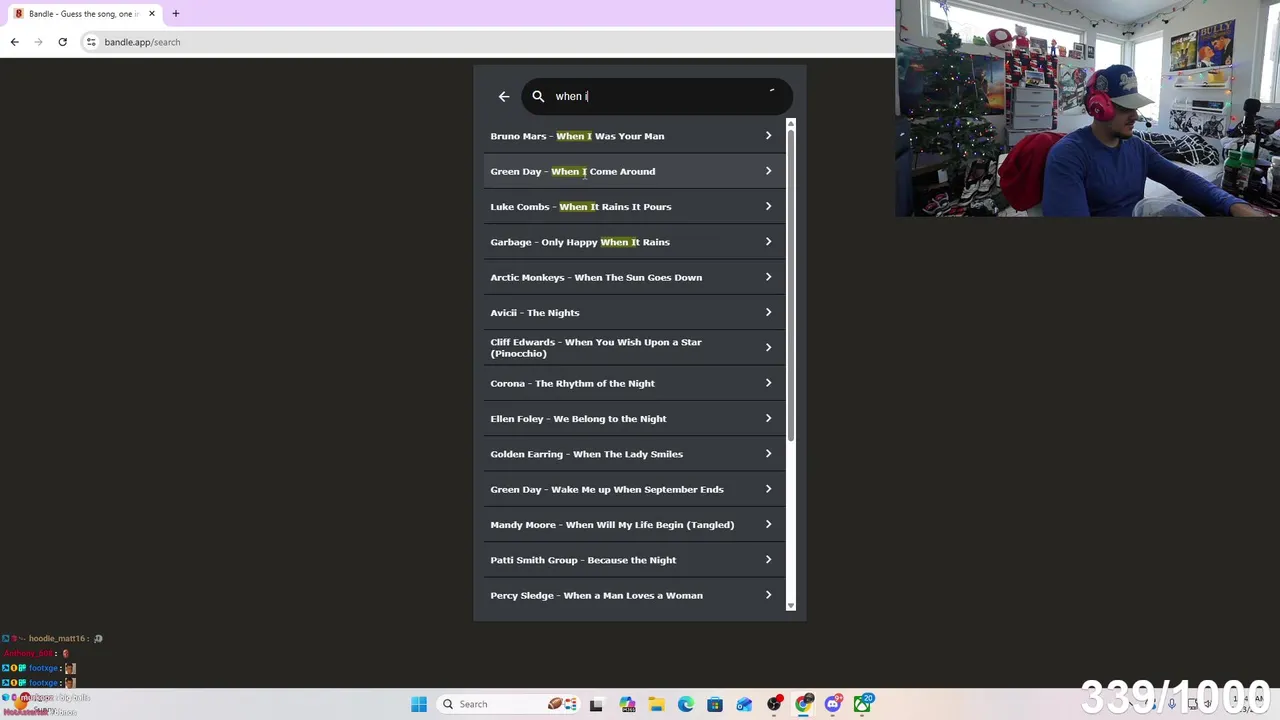Image resolution: width=1280 pixels, height=720 pixels.
Task: Click chevron on Golden Earring row
Action: click(x=768, y=454)
